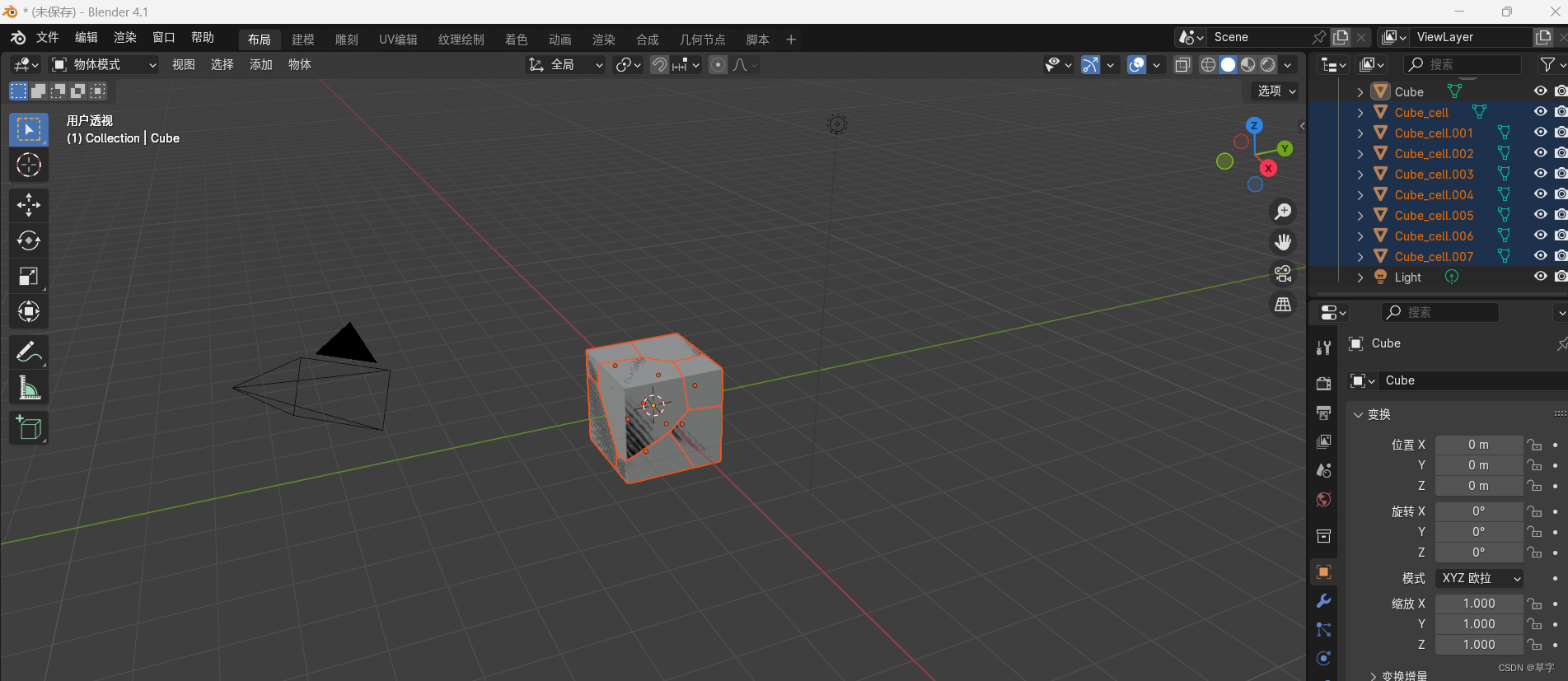This screenshot has width=1568, height=681.
Task: Activate the 3D Cursor tool
Action: point(29,165)
